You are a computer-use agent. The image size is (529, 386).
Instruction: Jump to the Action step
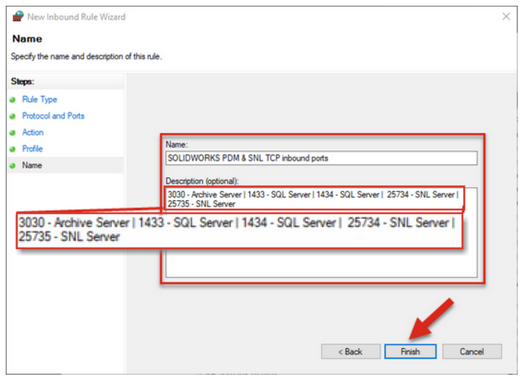33,132
